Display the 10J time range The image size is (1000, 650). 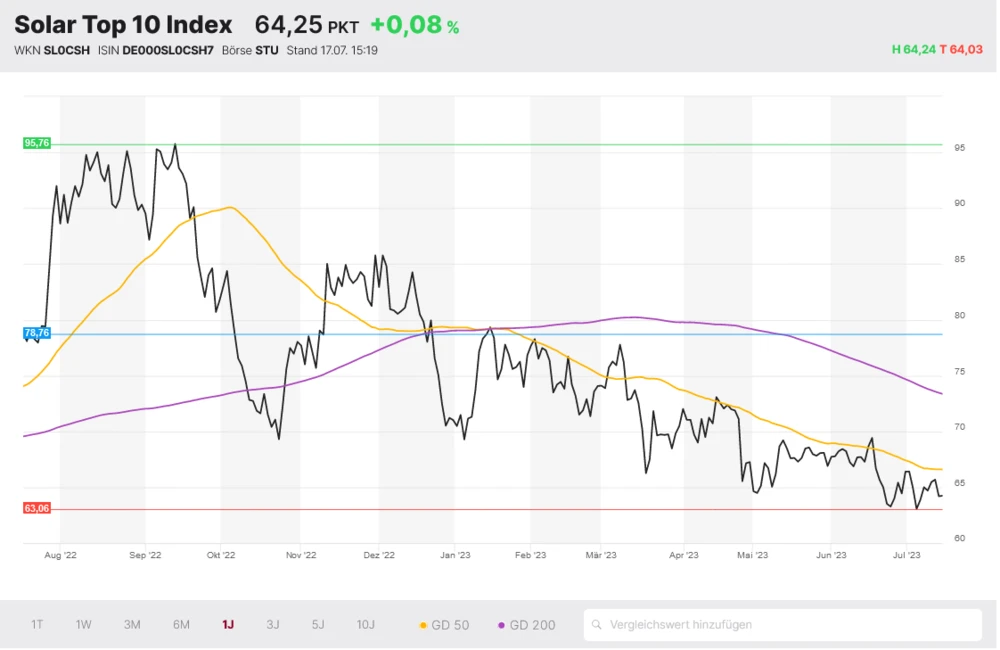click(366, 625)
